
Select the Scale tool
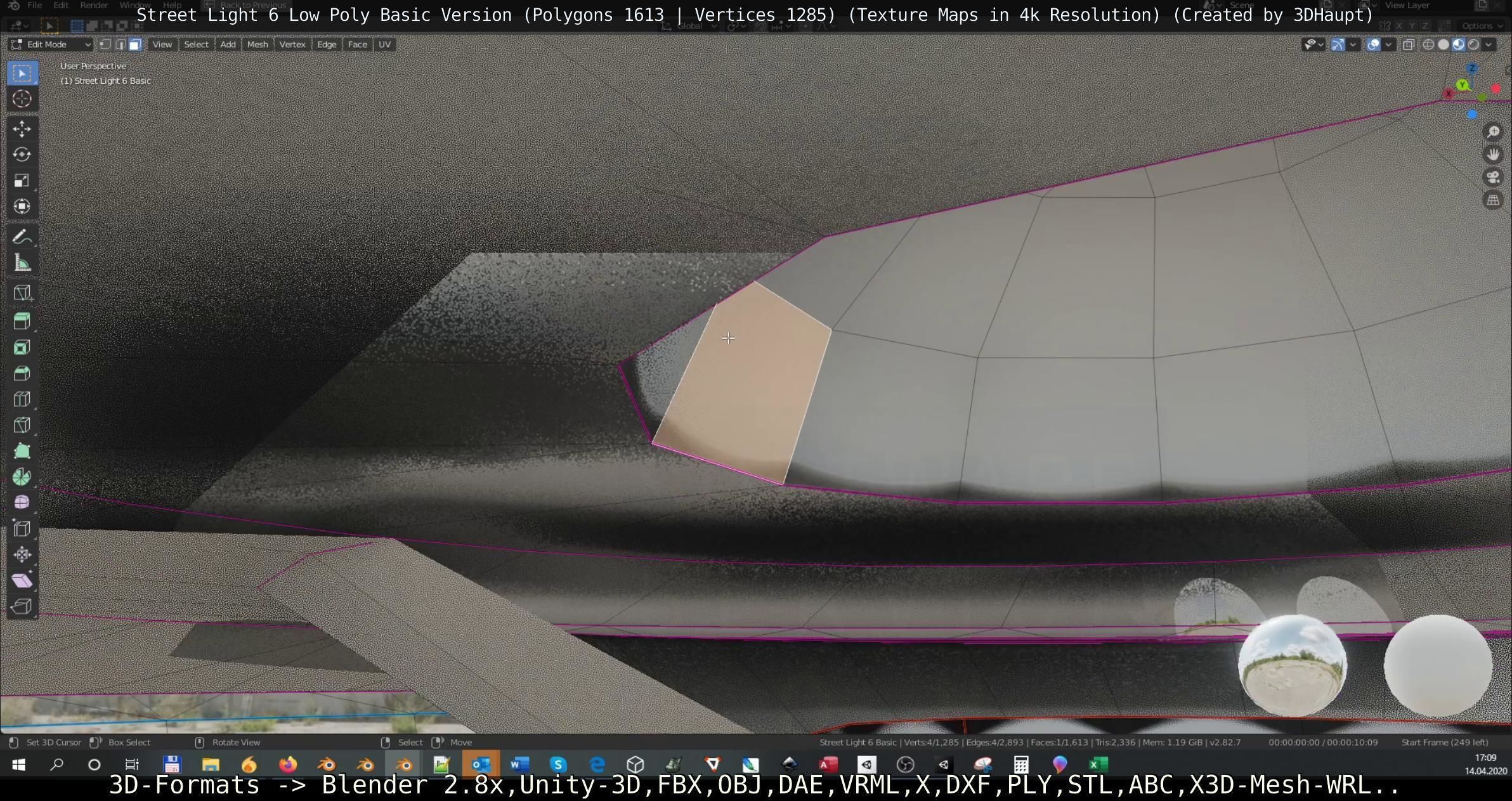click(x=22, y=181)
